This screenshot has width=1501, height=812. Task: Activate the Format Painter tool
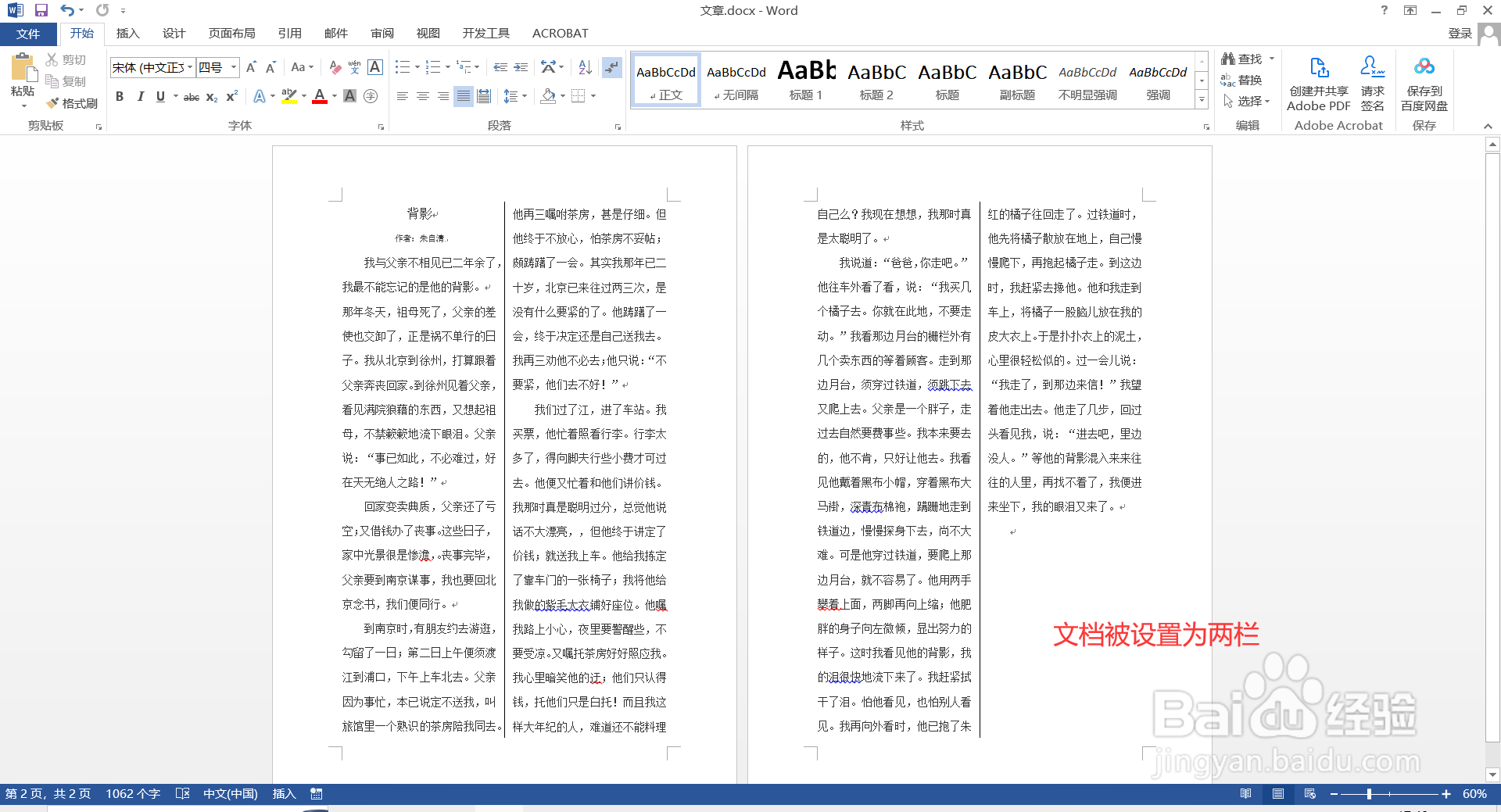click(x=71, y=103)
